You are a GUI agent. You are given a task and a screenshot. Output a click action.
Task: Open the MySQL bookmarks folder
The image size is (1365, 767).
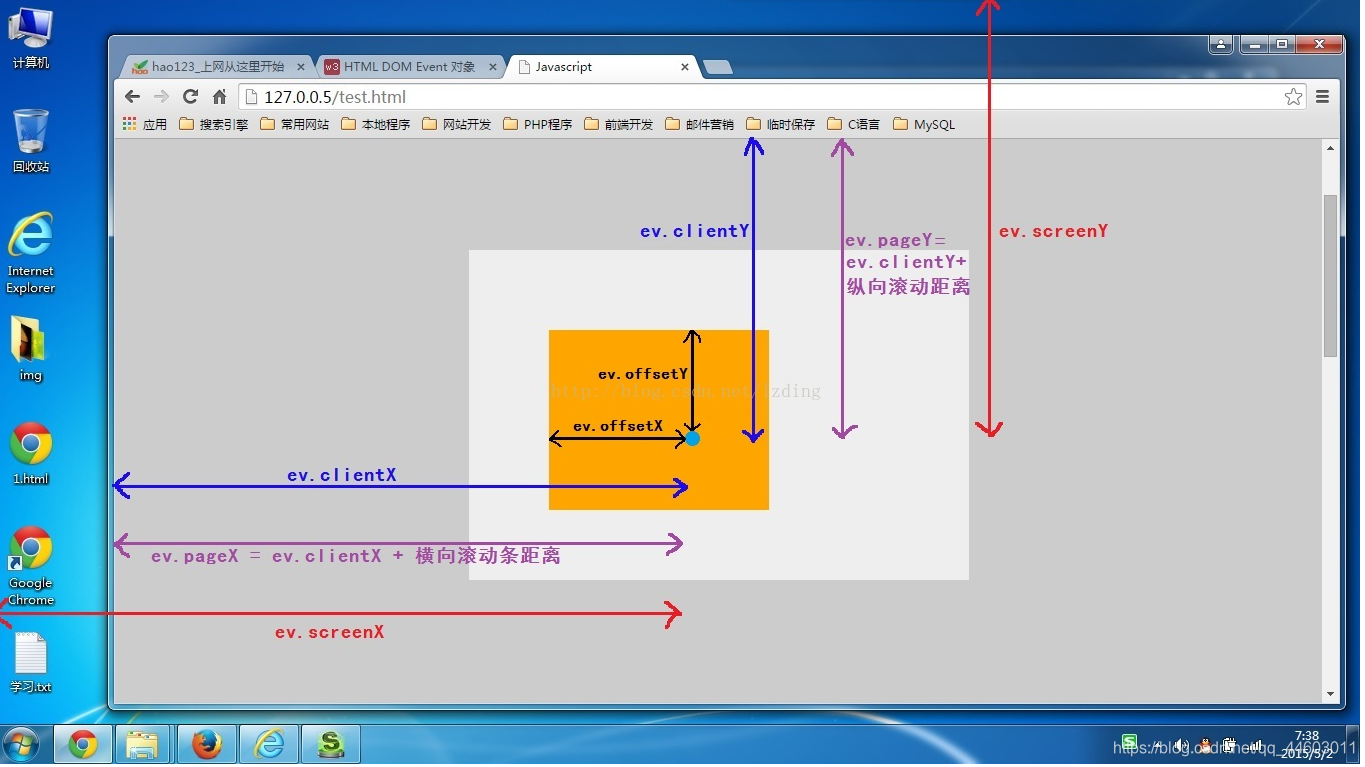click(923, 123)
